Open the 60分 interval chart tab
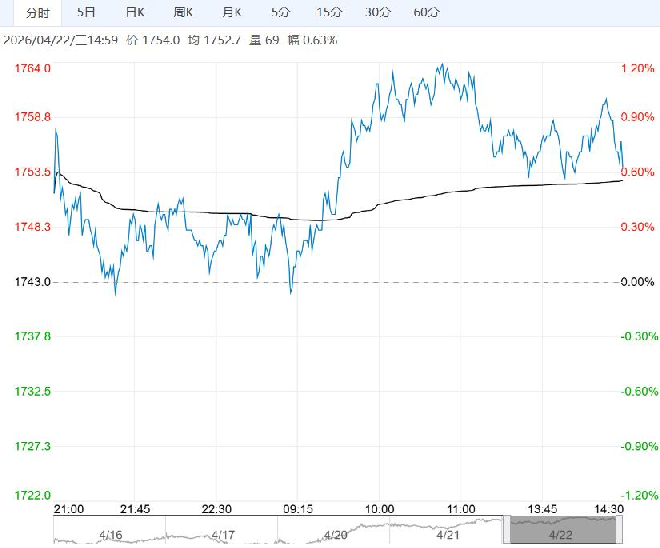 click(x=426, y=13)
